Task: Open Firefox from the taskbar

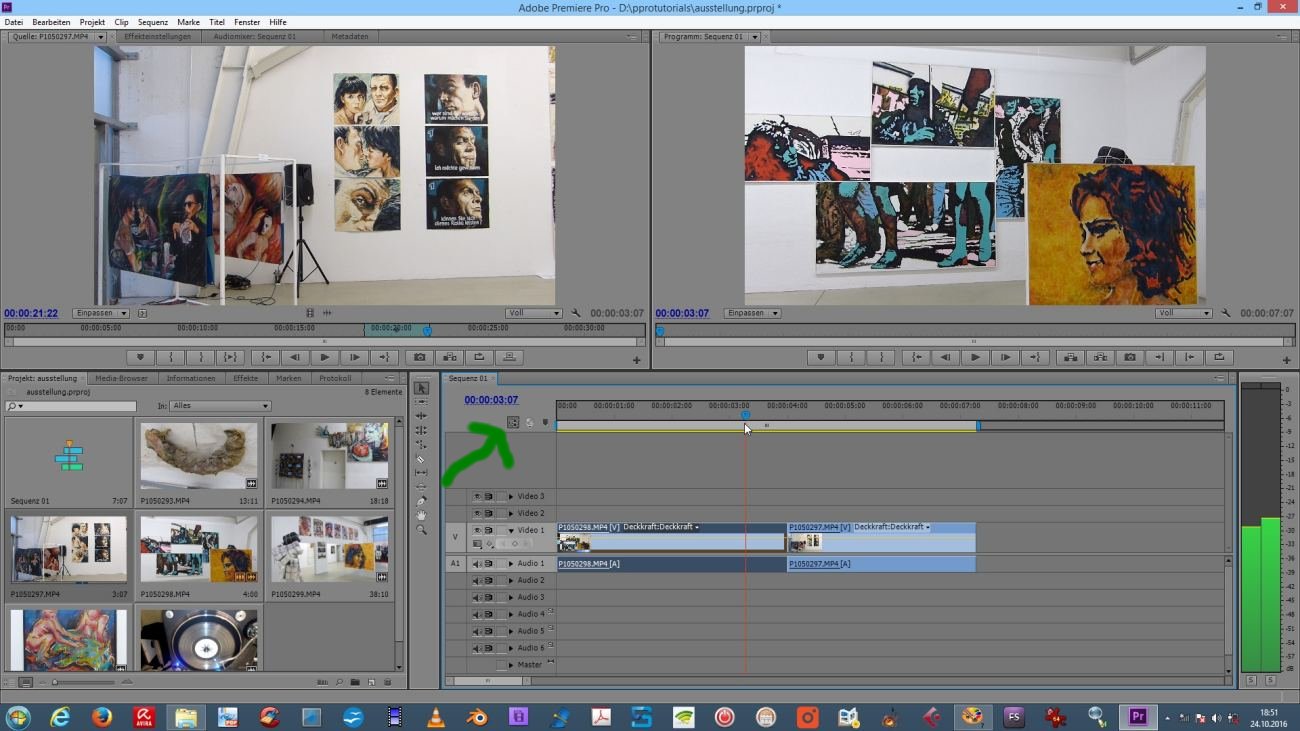Action: pyautogui.click(x=101, y=717)
